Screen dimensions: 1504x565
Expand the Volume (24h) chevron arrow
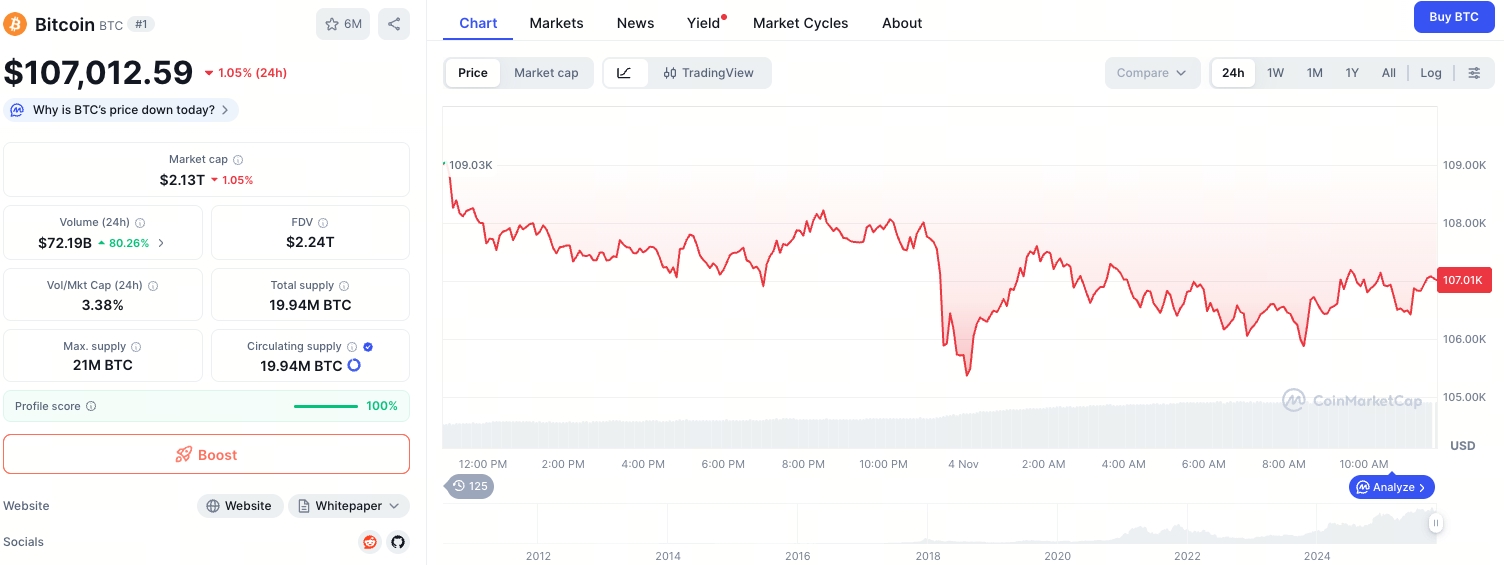point(162,243)
